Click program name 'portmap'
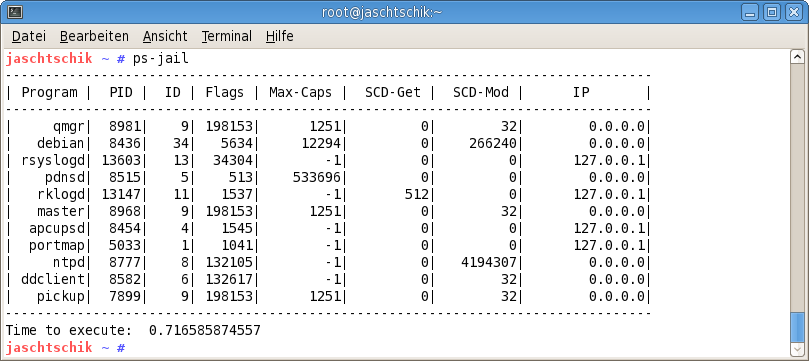This screenshot has height=361, width=809. pyautogui.click(x=57, y=246)
